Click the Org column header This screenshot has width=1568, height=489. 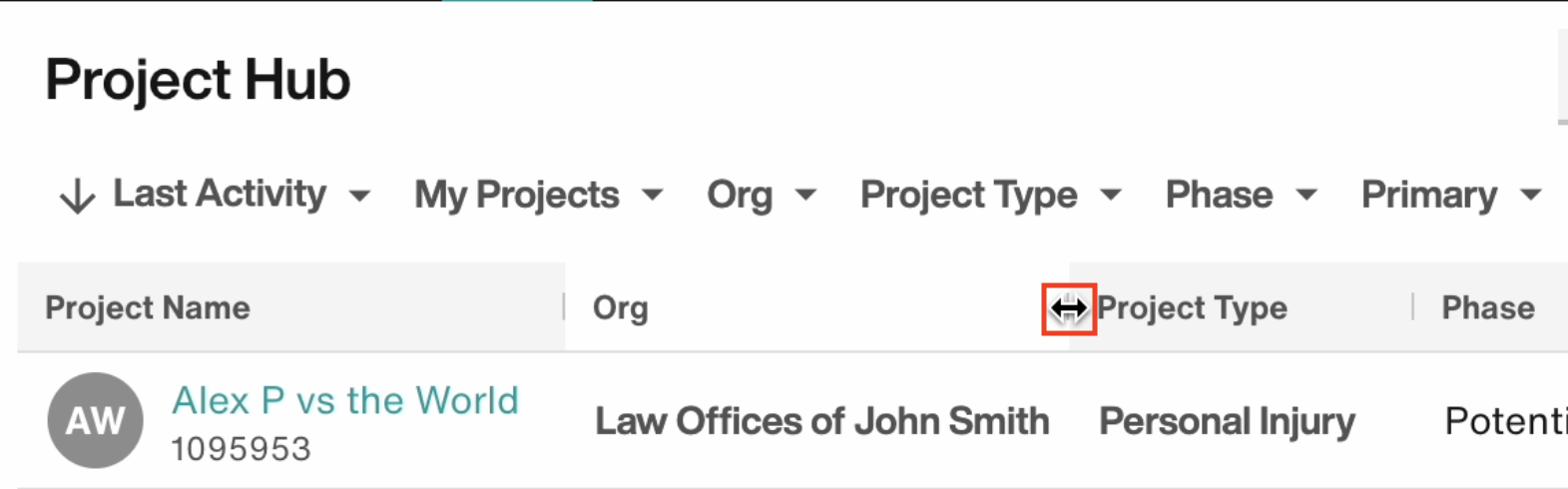click(620, 307)
